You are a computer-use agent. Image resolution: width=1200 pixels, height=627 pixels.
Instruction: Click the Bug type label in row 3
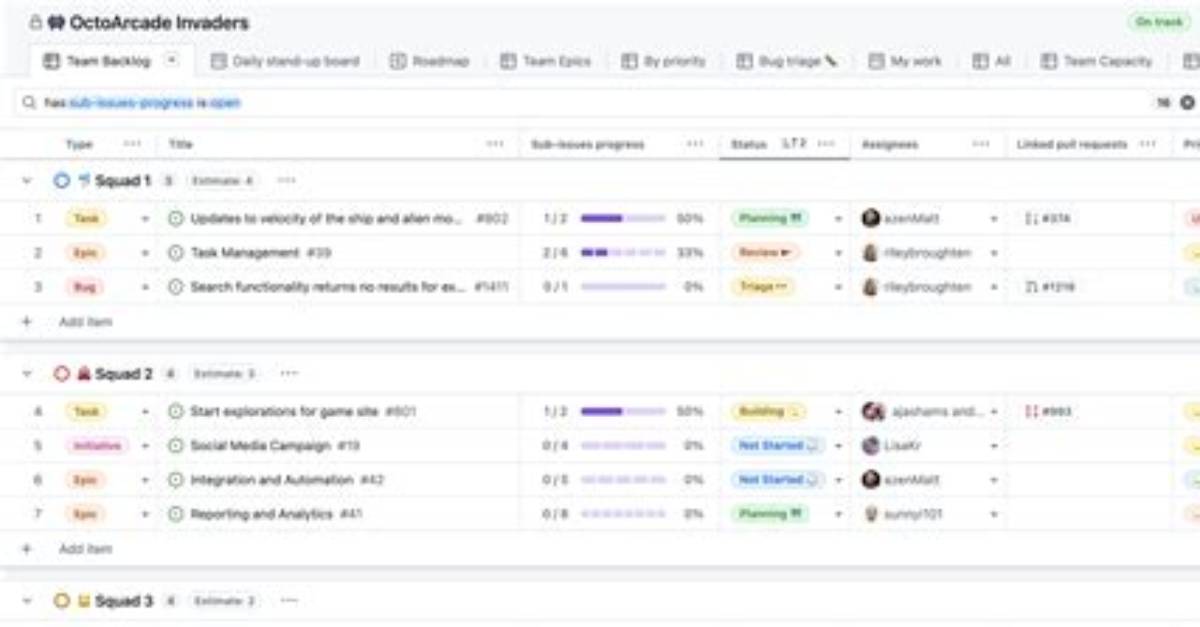coord(84,287)
